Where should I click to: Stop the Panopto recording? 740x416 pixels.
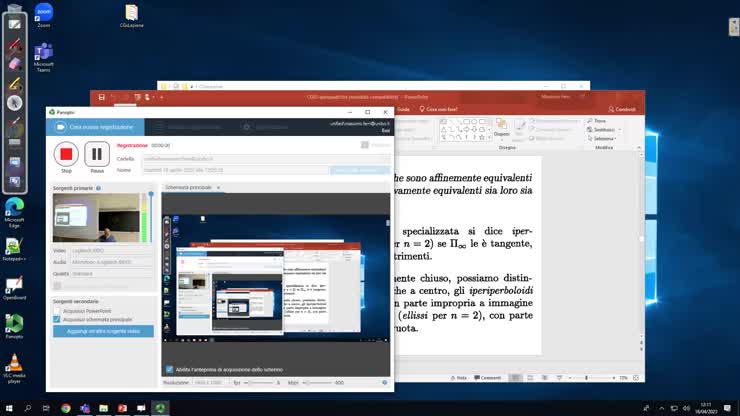point(66,154)
